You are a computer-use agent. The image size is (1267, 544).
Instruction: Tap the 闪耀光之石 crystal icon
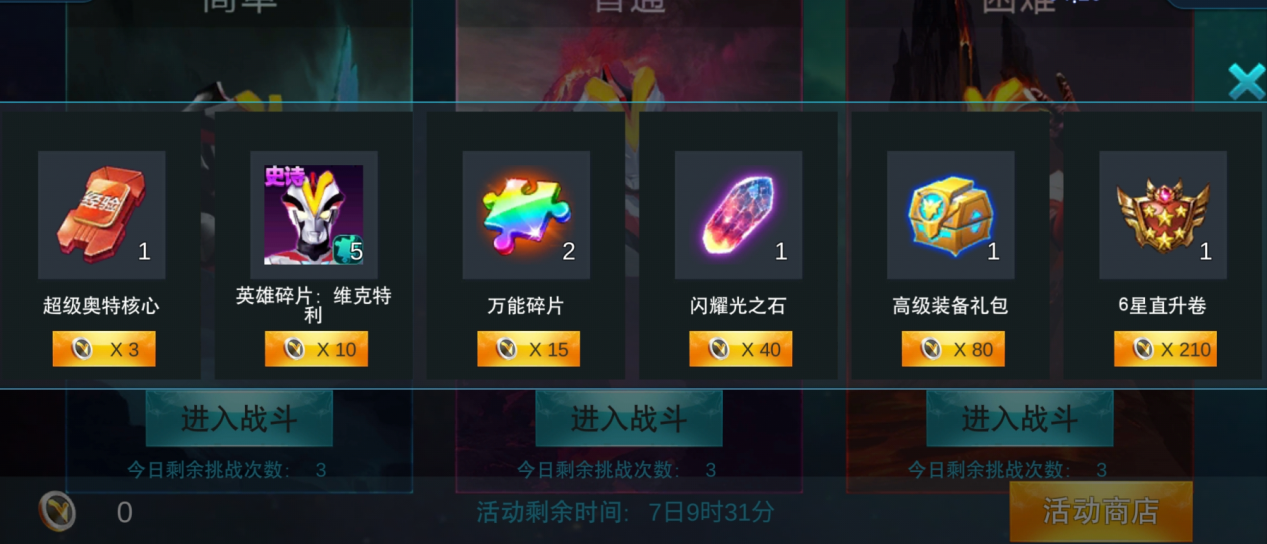coord(739,215)
